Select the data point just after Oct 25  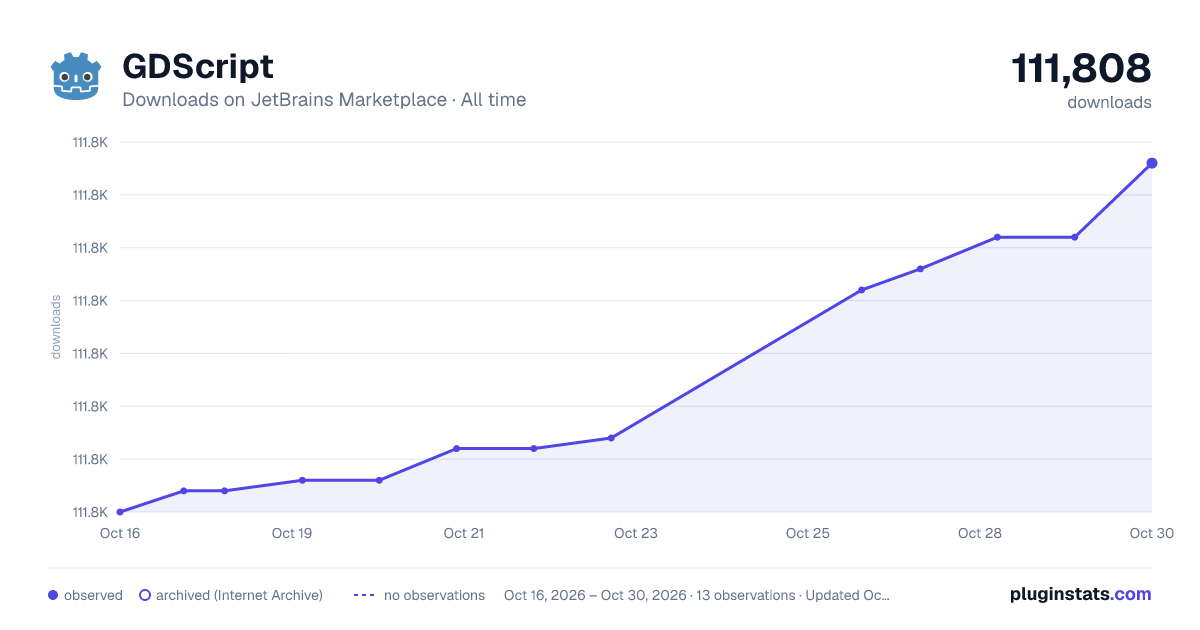pyautogui.click(x=862, y=290)
